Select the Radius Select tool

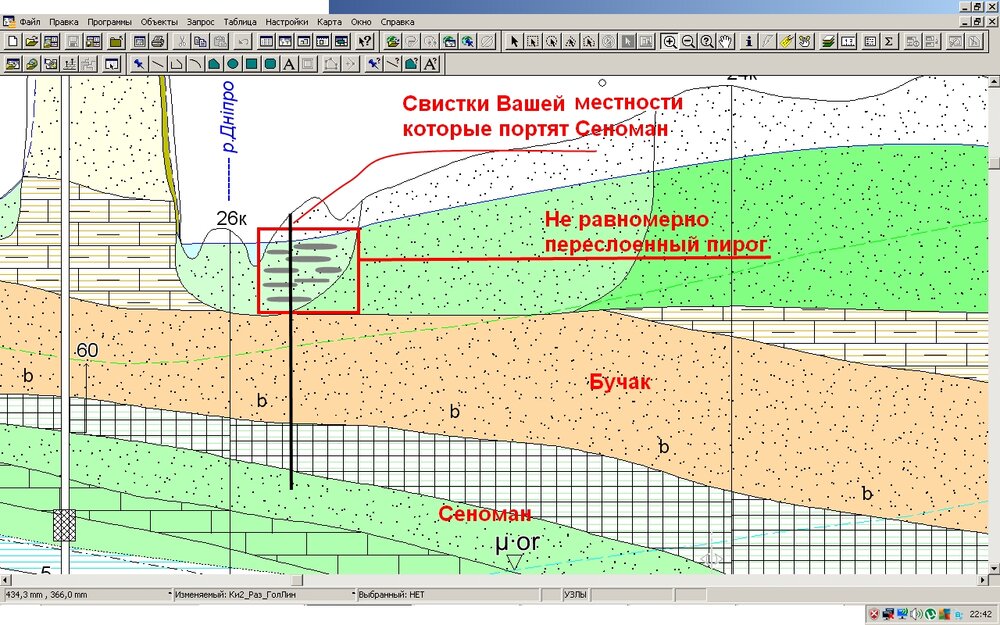(x=552, y=42)
